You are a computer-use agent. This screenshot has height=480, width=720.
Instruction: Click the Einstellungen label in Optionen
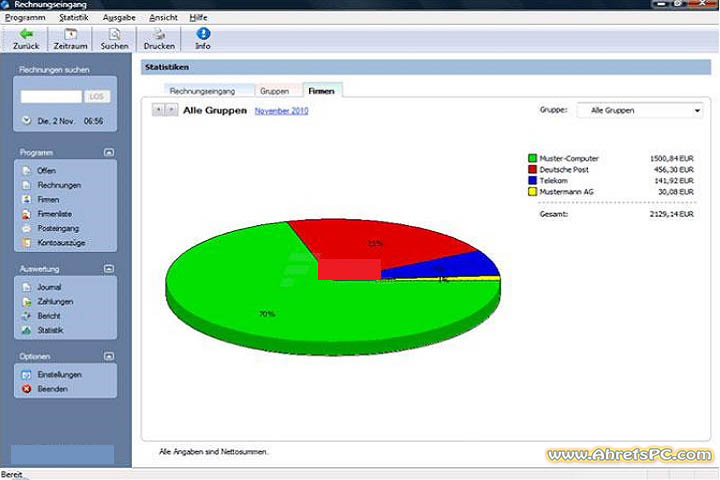pos(60,375)
